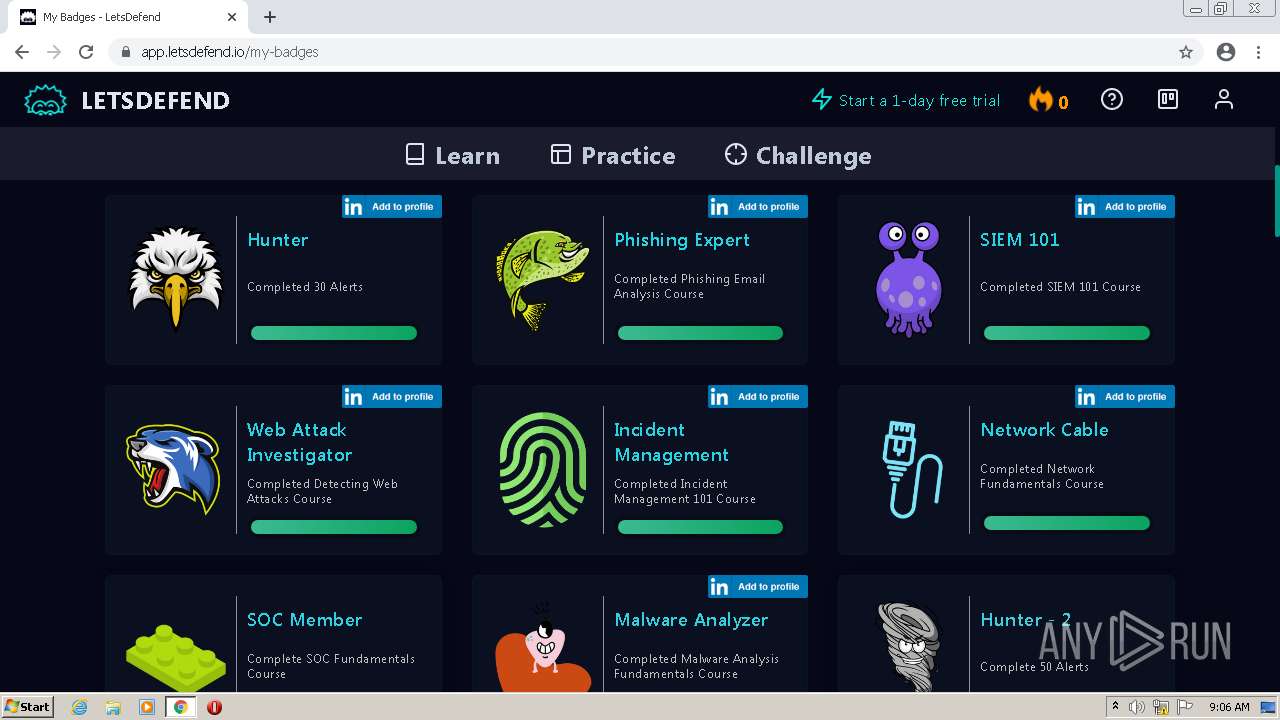This screenshot has height=720, width=1280.
Task: Start a 1-day free trial
Action: pos(906,100)
